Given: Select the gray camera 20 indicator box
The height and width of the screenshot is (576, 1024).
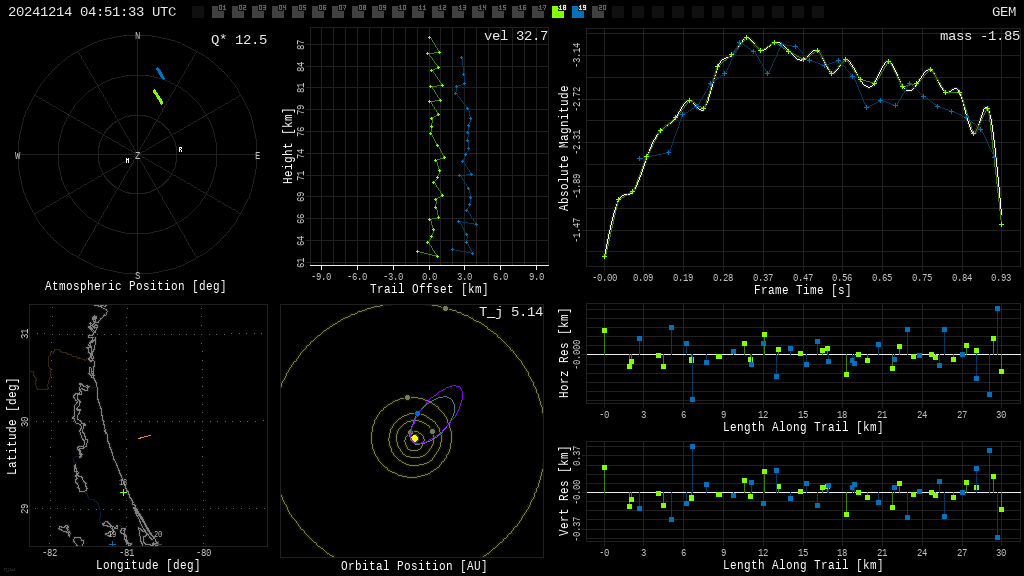Looking at the screenshot, I should pyautogui.click(x=598, y=12).
